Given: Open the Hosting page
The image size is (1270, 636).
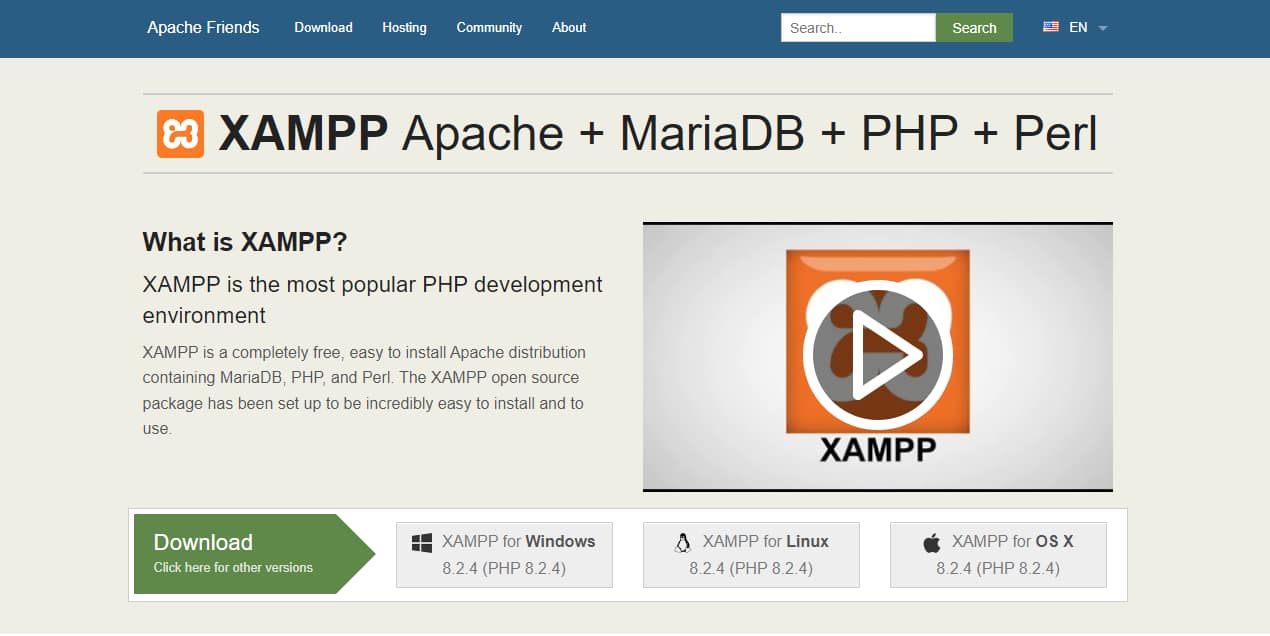Looking at the screenshot, I should (404, 27).
